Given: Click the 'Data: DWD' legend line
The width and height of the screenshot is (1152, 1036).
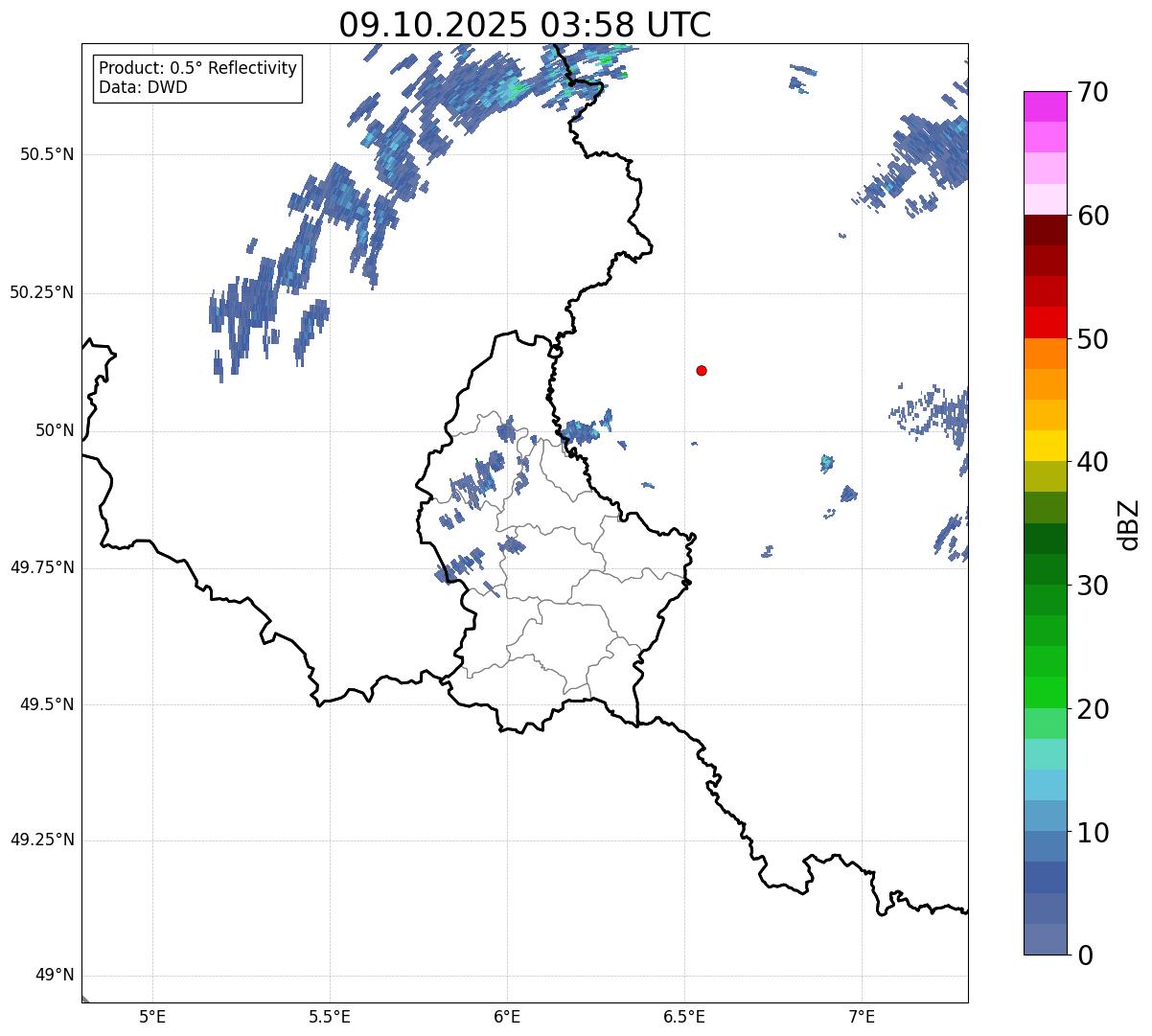Looking at the screenshot, I should 143,87.
